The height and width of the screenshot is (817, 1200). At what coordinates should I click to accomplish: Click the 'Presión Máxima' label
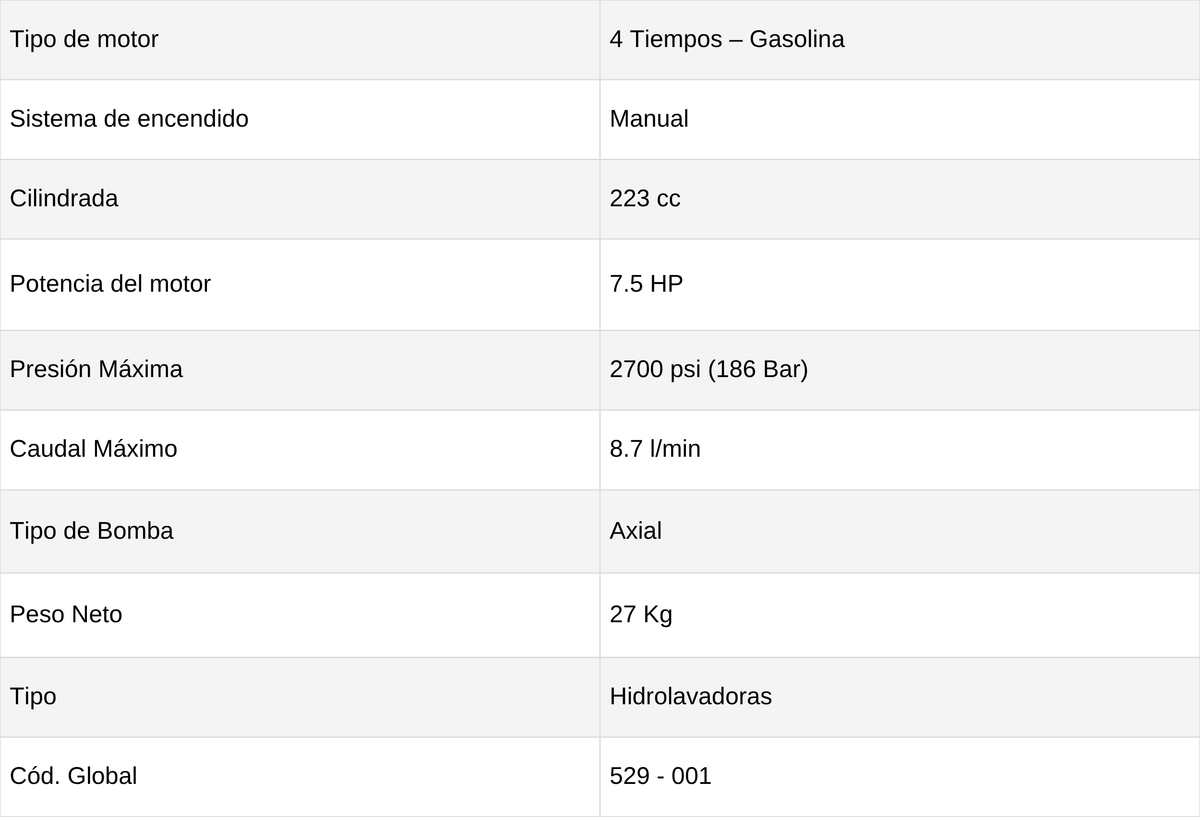pos(96,370)
